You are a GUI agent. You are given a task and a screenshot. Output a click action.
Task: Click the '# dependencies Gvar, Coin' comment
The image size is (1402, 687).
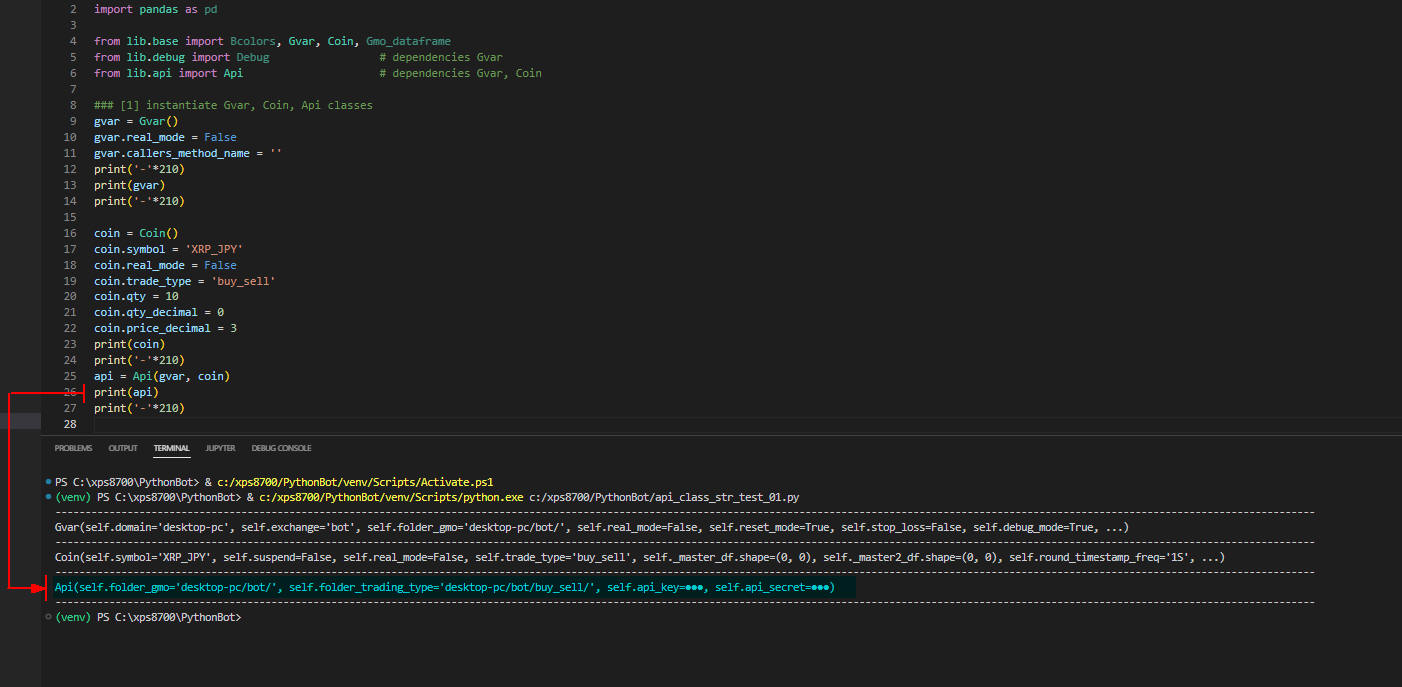pyautogui.click(x=461, y=73)
